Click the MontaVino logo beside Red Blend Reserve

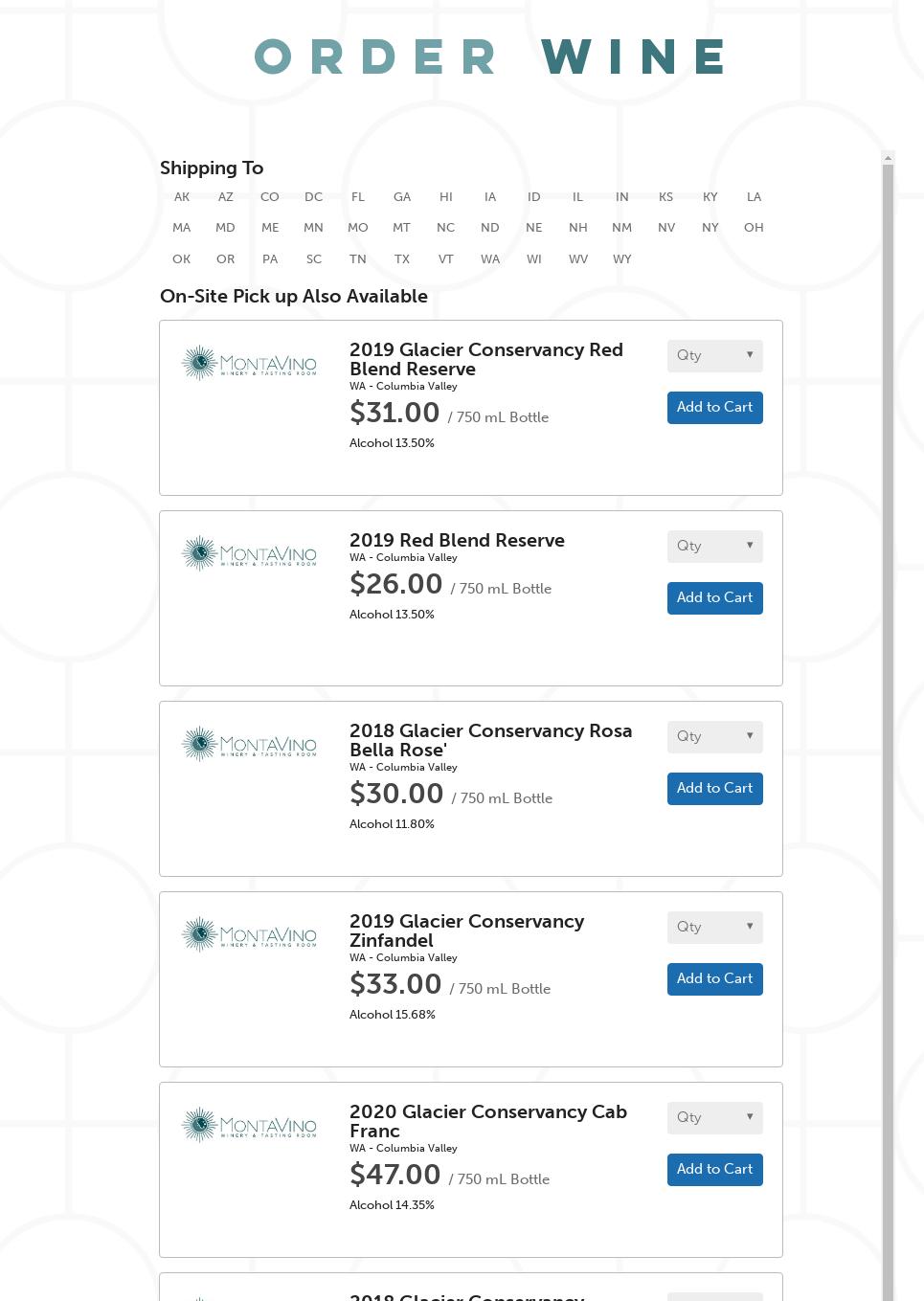pos(248,552)
